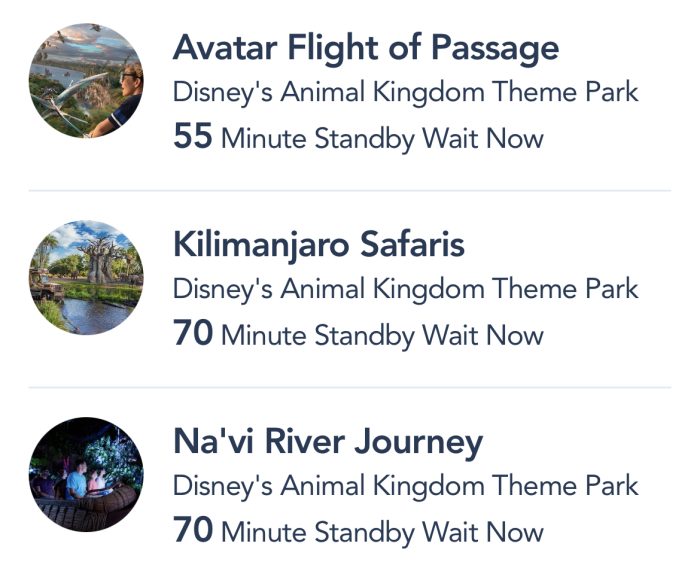Open the Na'vi River Journey title

[x=328, y=443]
